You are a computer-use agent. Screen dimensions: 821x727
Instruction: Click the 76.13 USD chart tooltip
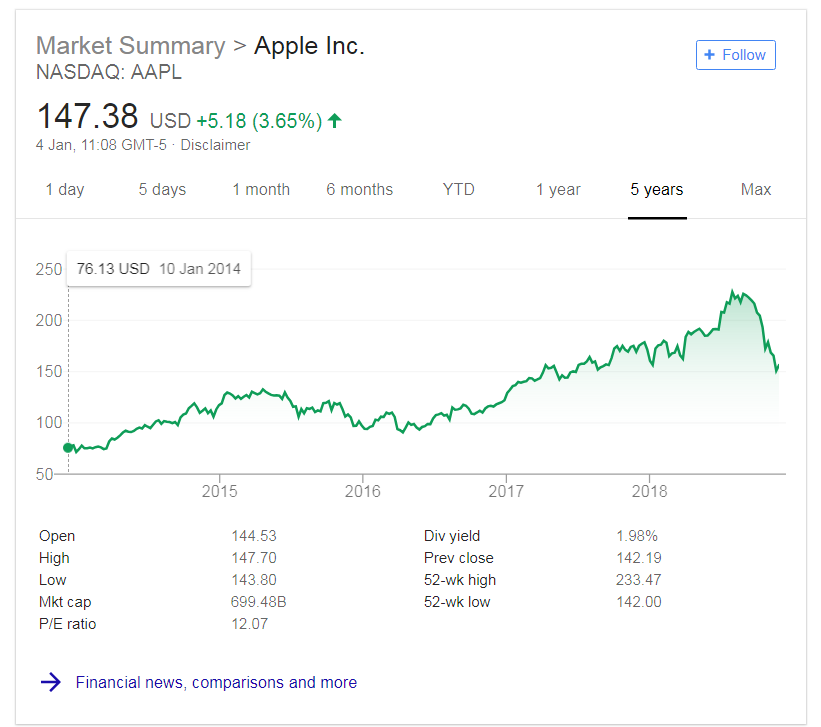tap(159, 269)
